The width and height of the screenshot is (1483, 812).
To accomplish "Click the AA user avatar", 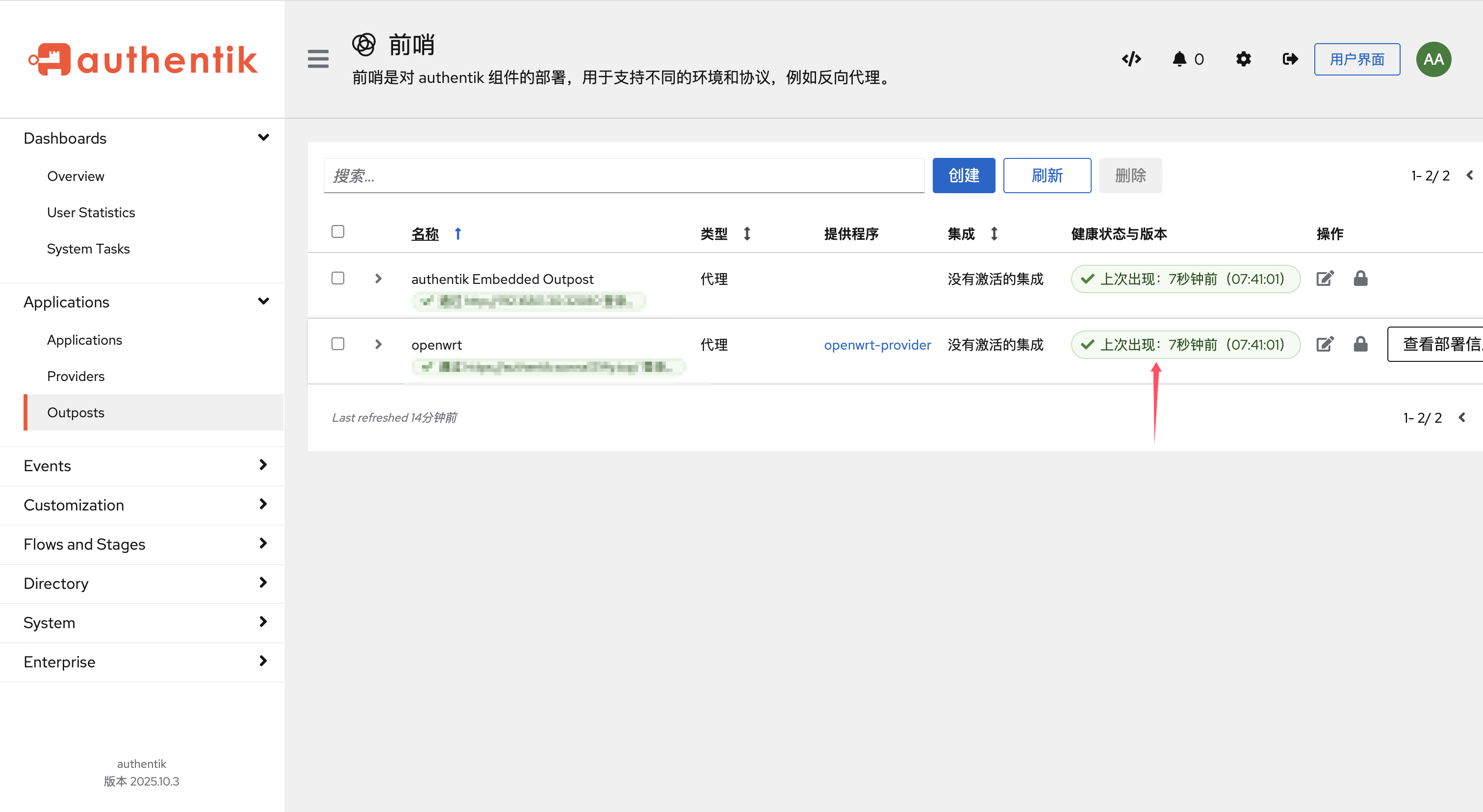I will (x=1433, y=59).
